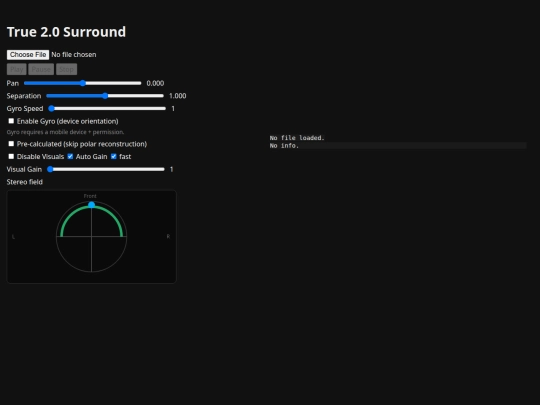This screenshot has width=540, height=405.
Task: Click the 'No file loaded.' status text
Action: (x=297, y=138)
